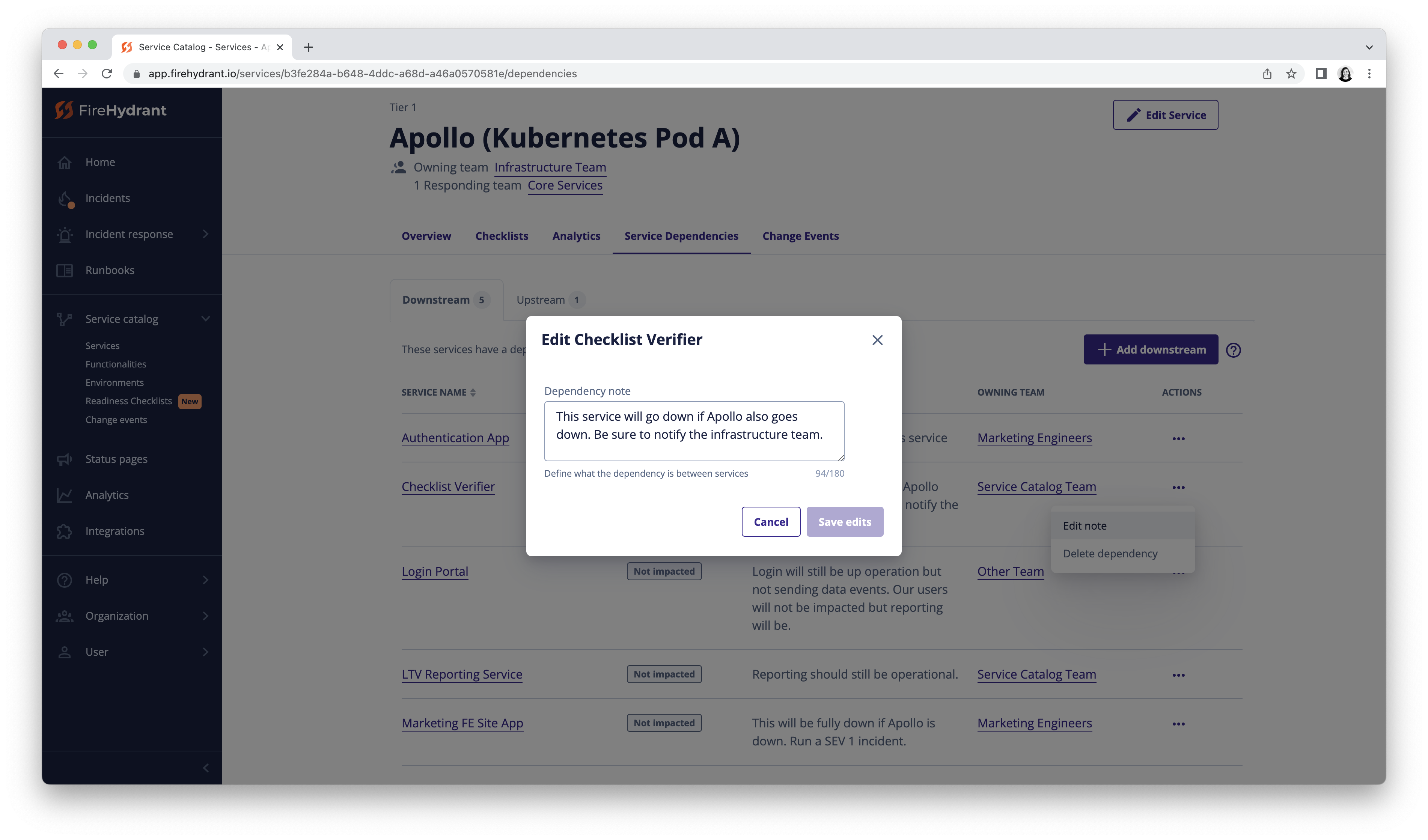
Task: Click the Cancel button
Action: [x=771, y=522]
